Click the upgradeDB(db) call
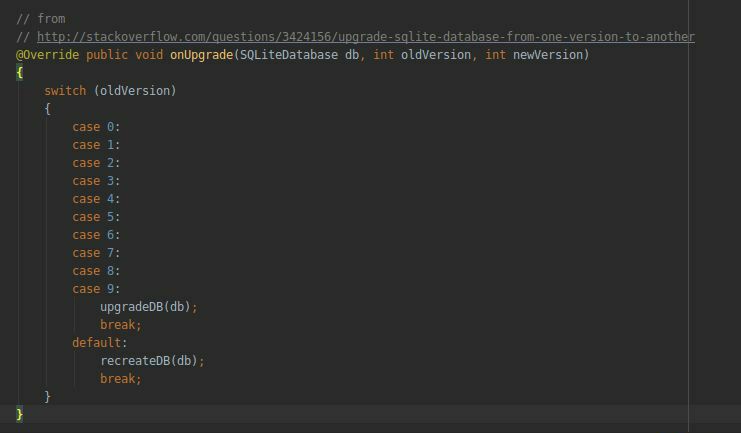Viewport: 741px width, 433px height. (148, 307)
